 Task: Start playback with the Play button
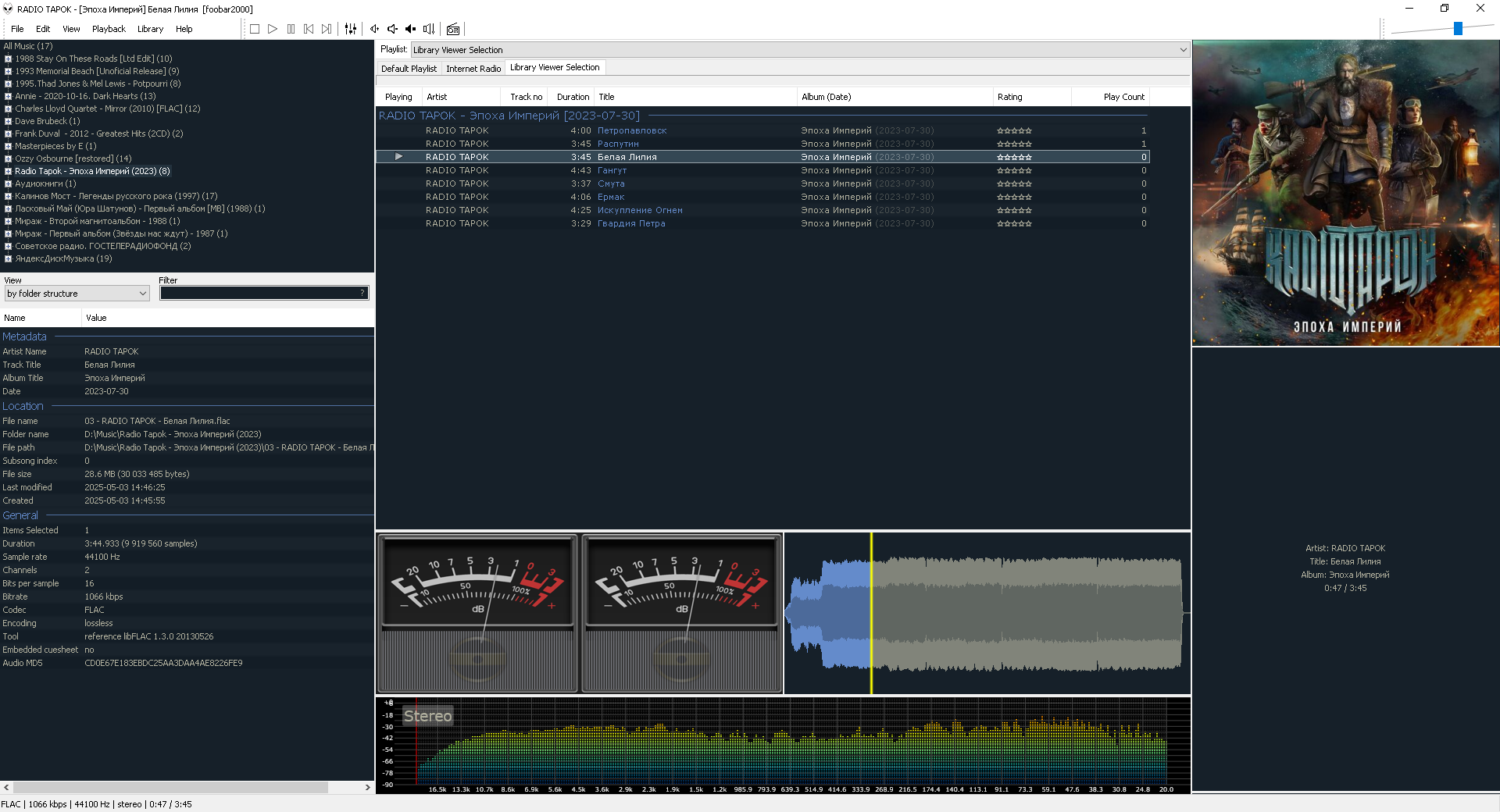pyautogui.click(x=273, y=29)
